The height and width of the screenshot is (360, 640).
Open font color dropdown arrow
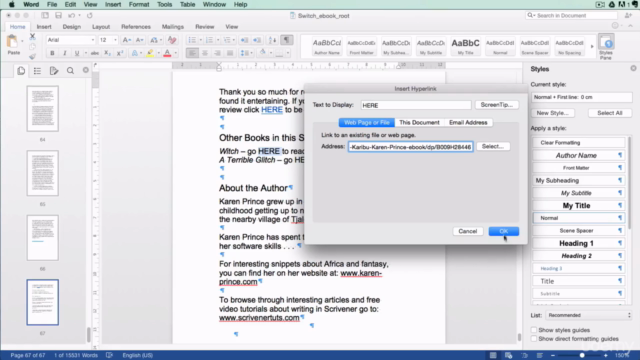pos(176,53)
